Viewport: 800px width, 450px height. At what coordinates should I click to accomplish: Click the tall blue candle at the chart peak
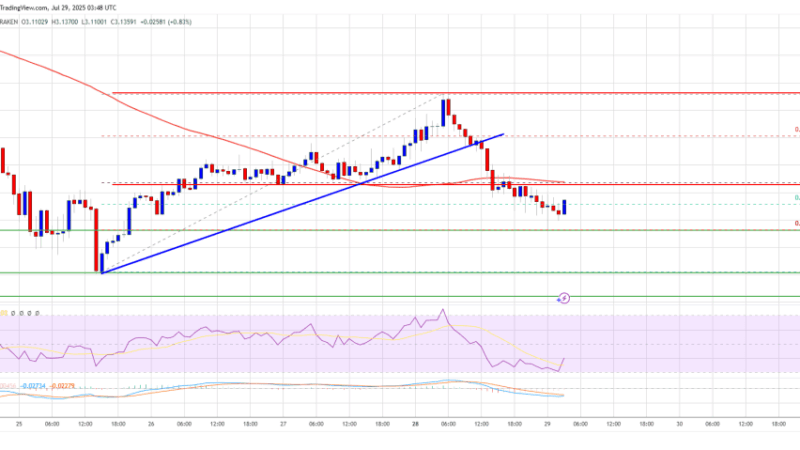443,113
